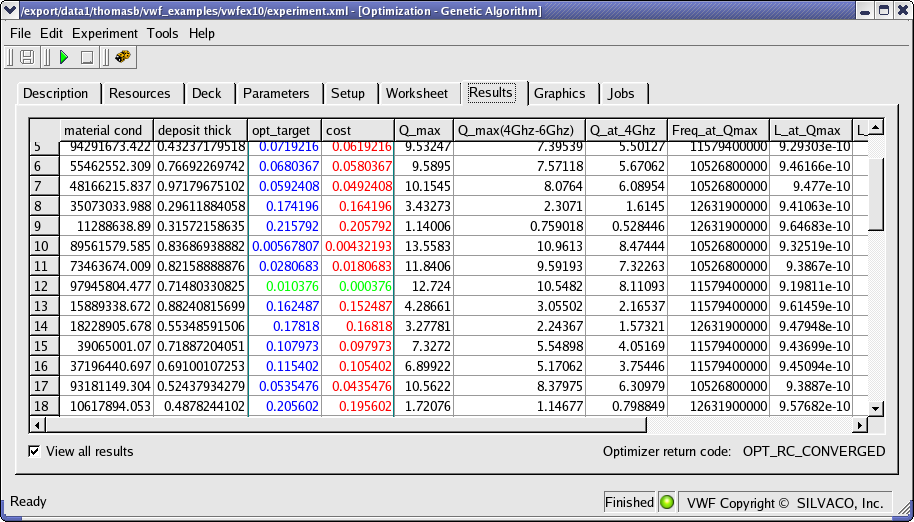The height and width of the screenshot is (522, 914).
Task: Select row header 14
Action: [44, 326]
